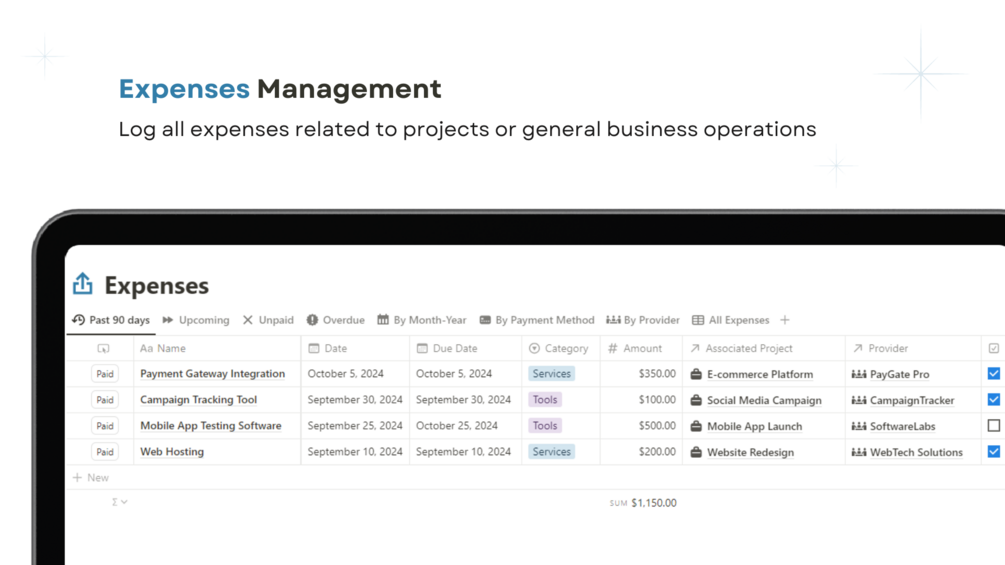Click the Date column header
This screenshot has width=1005, height=565.
tap(355, 348)
